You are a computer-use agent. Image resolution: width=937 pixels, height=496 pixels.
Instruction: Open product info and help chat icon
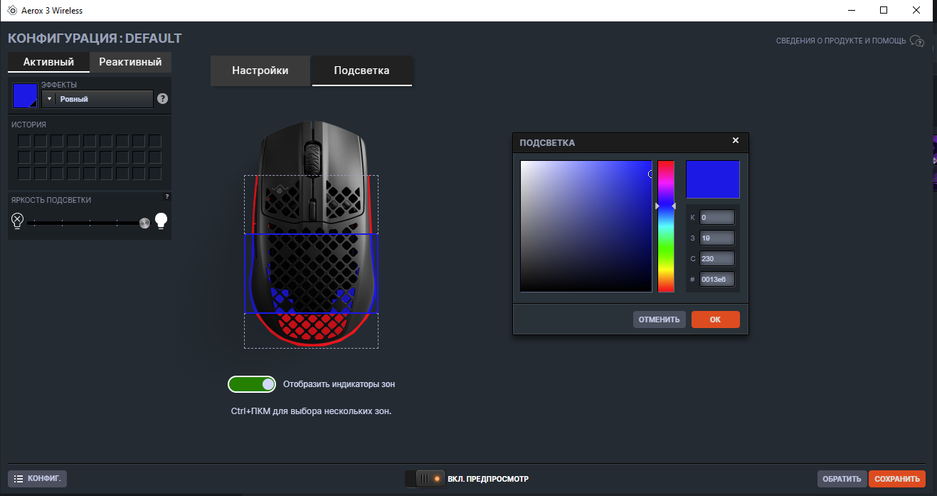coord(917,41)
